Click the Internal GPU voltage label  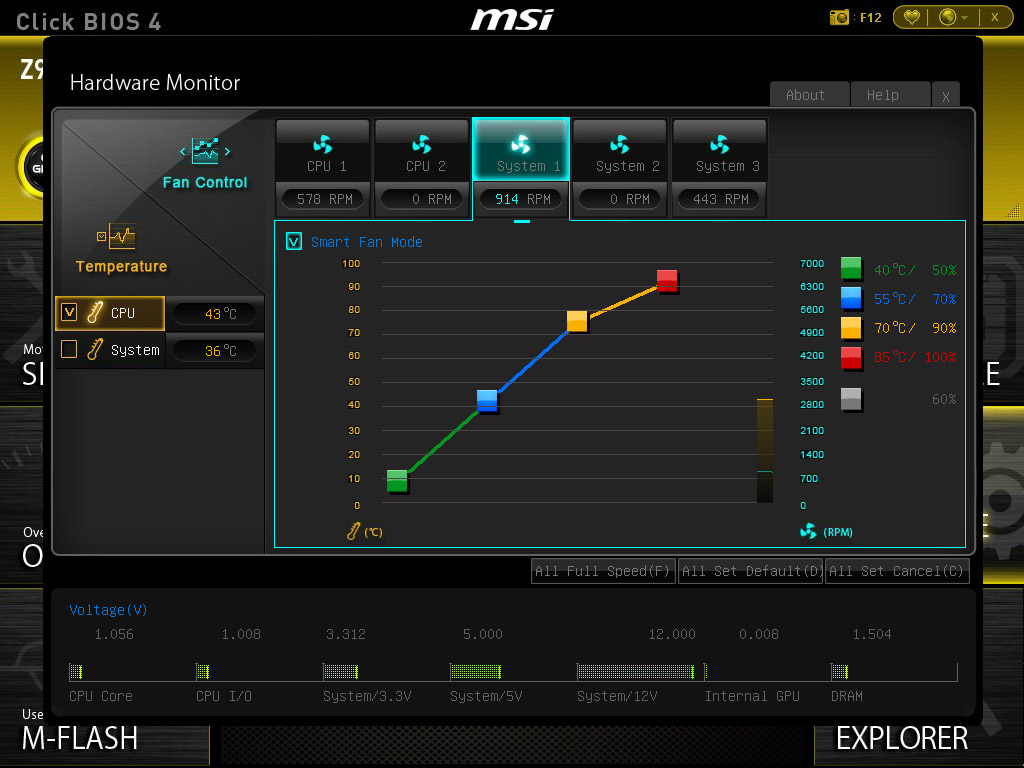[x=752, y=696]
